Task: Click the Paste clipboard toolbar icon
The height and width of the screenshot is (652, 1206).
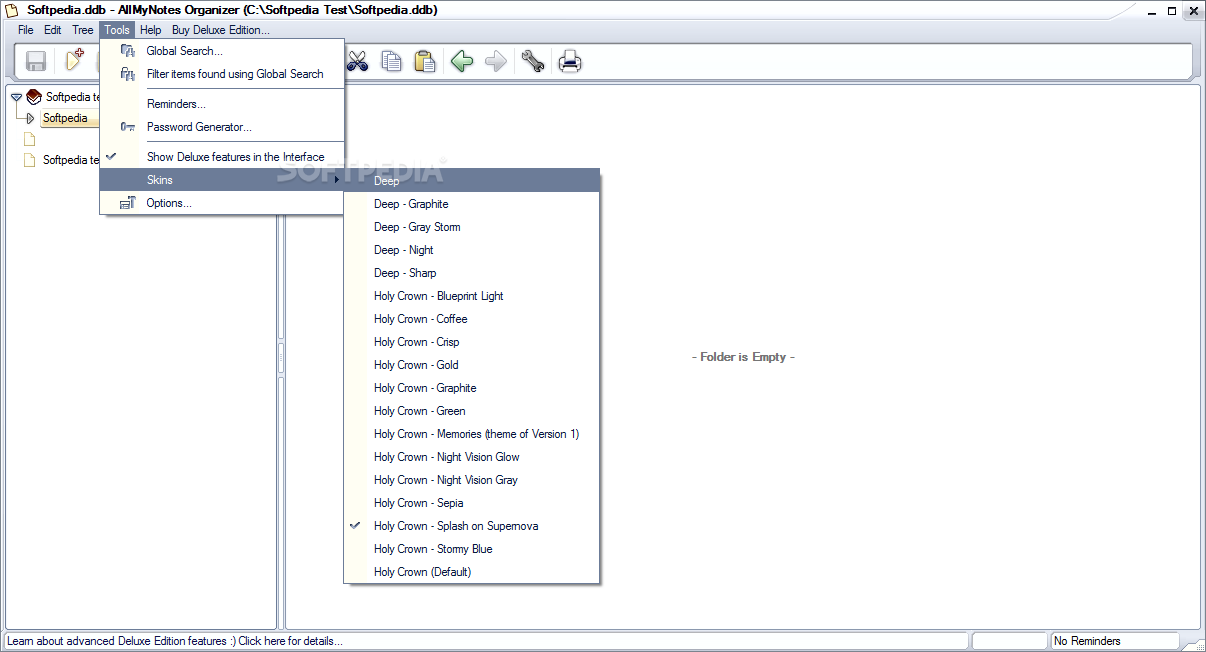Action: point(425,61)
